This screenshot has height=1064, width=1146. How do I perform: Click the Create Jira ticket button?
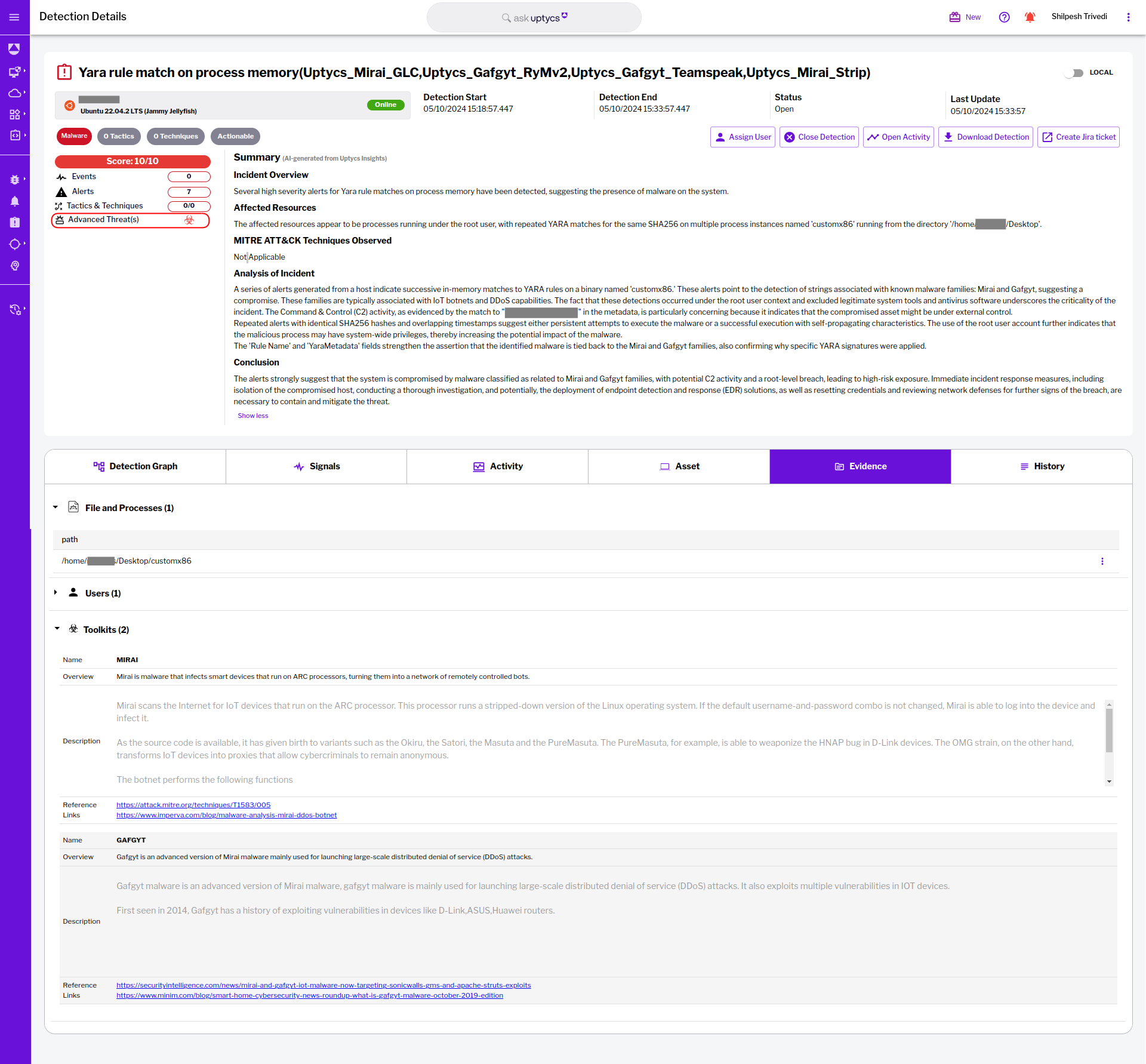point(1078,137)
